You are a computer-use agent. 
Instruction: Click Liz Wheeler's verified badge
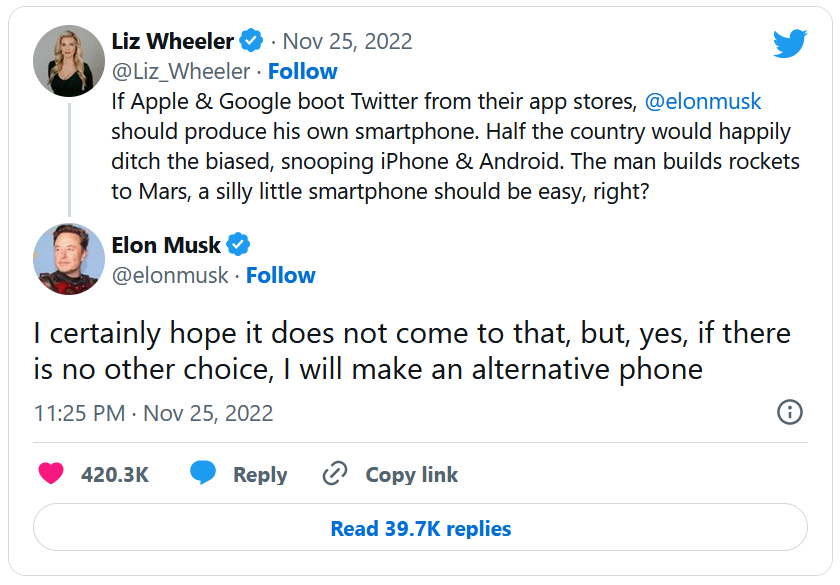click(252, 42)
